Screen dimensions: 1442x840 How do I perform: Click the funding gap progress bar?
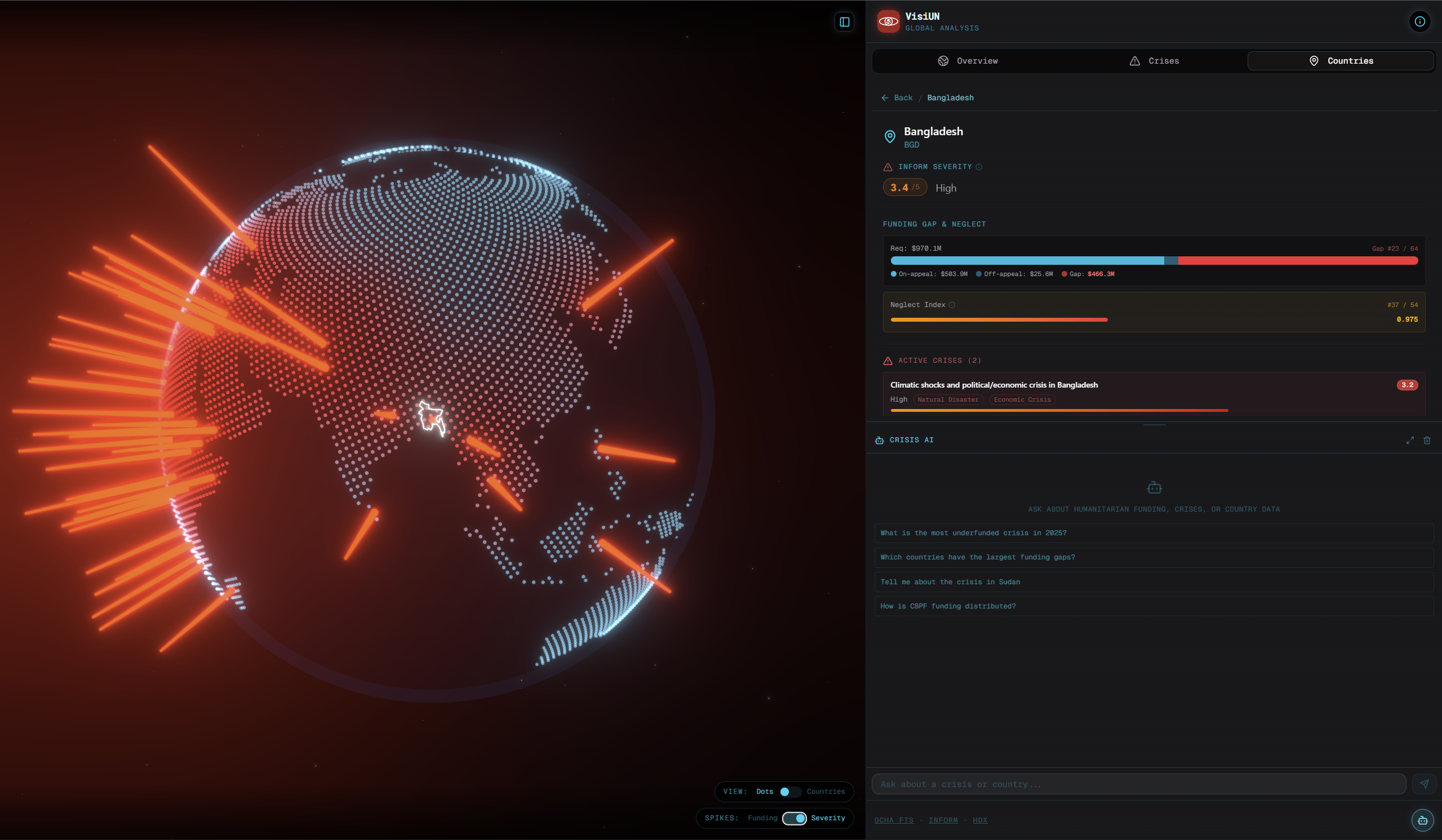[x=1153, y=260]
